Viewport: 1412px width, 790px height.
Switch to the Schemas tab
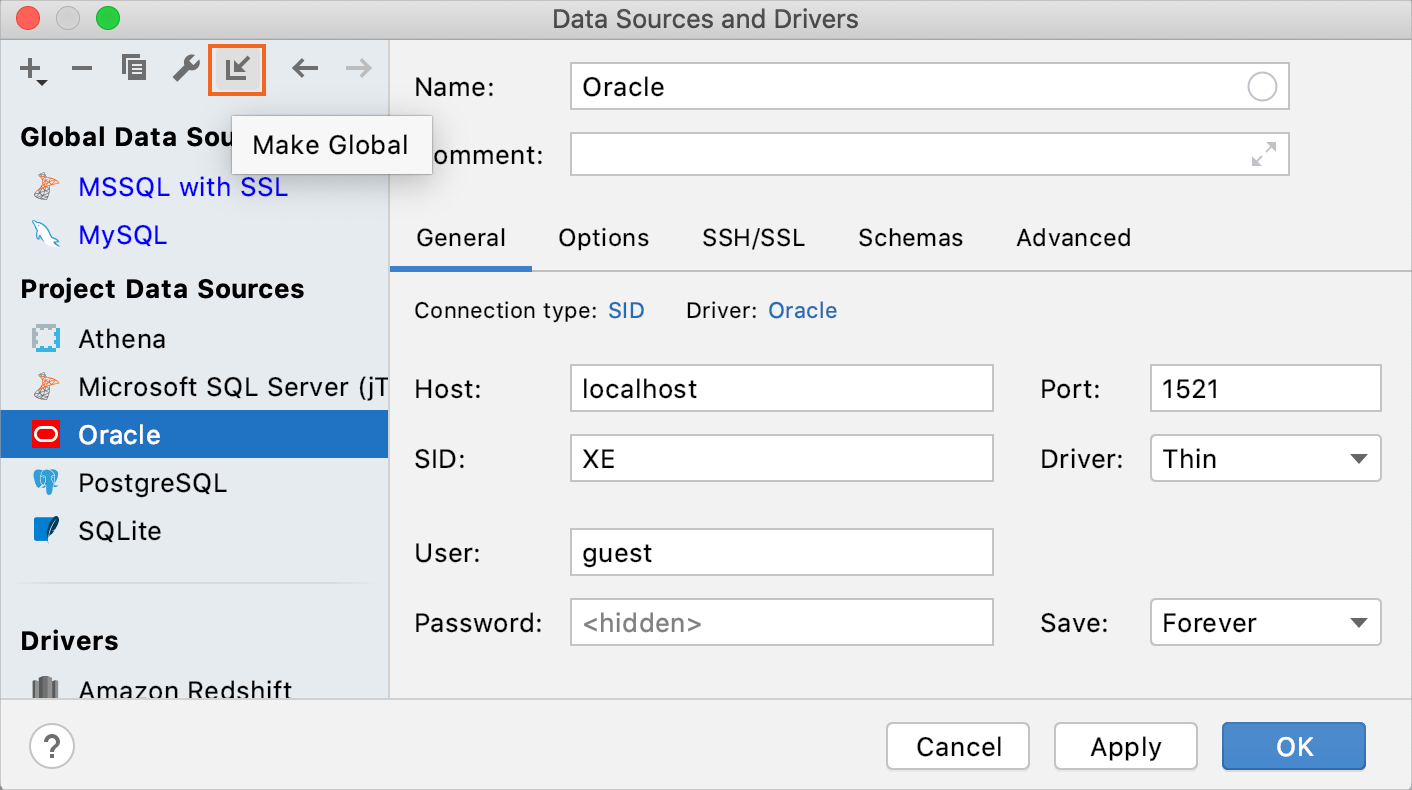pos(909,238)
